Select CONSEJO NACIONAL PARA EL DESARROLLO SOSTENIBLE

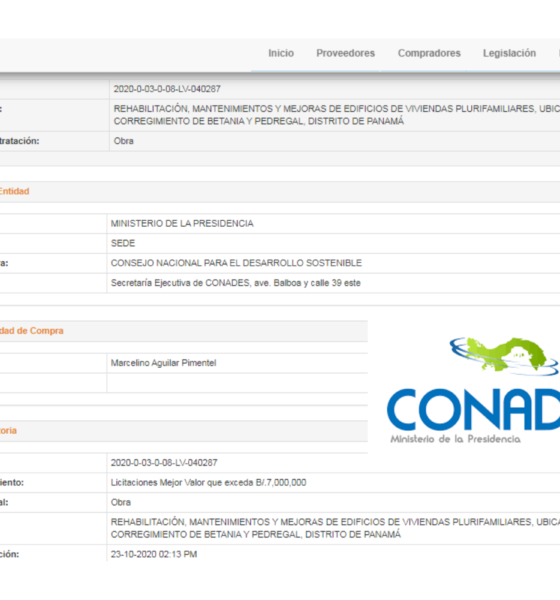(x=236, y=263)
